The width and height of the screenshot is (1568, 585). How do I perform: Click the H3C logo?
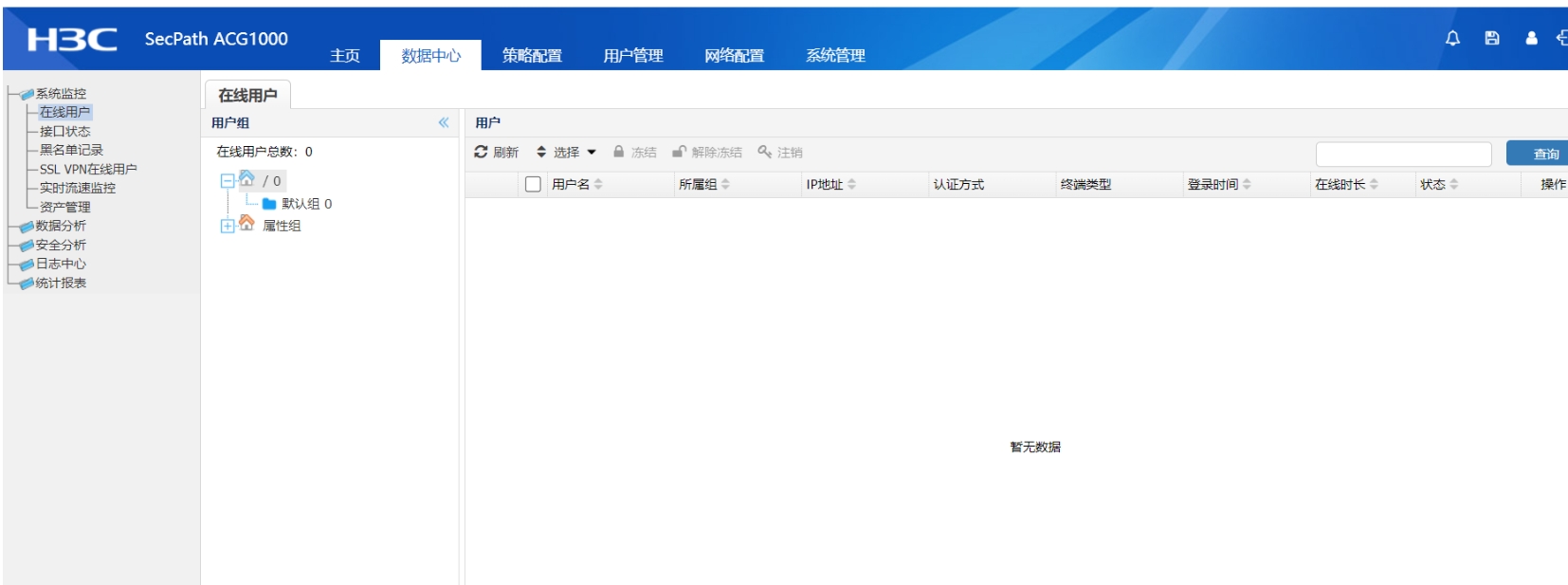click(72, 39)
